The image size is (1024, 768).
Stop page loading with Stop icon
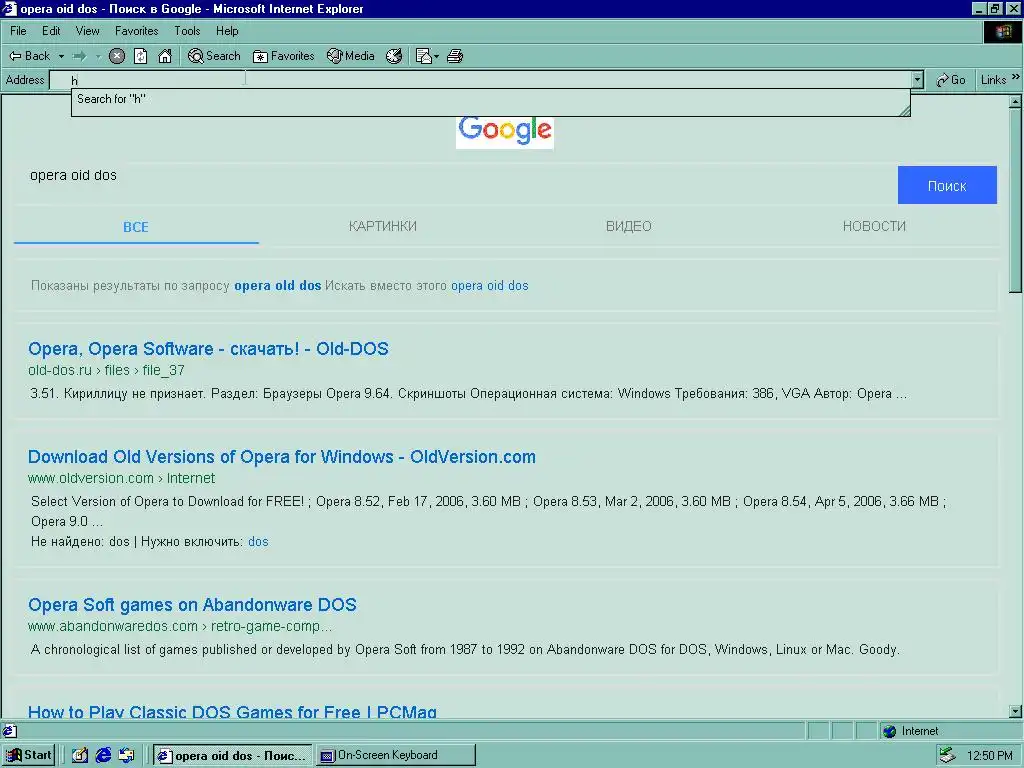point(117,56)
